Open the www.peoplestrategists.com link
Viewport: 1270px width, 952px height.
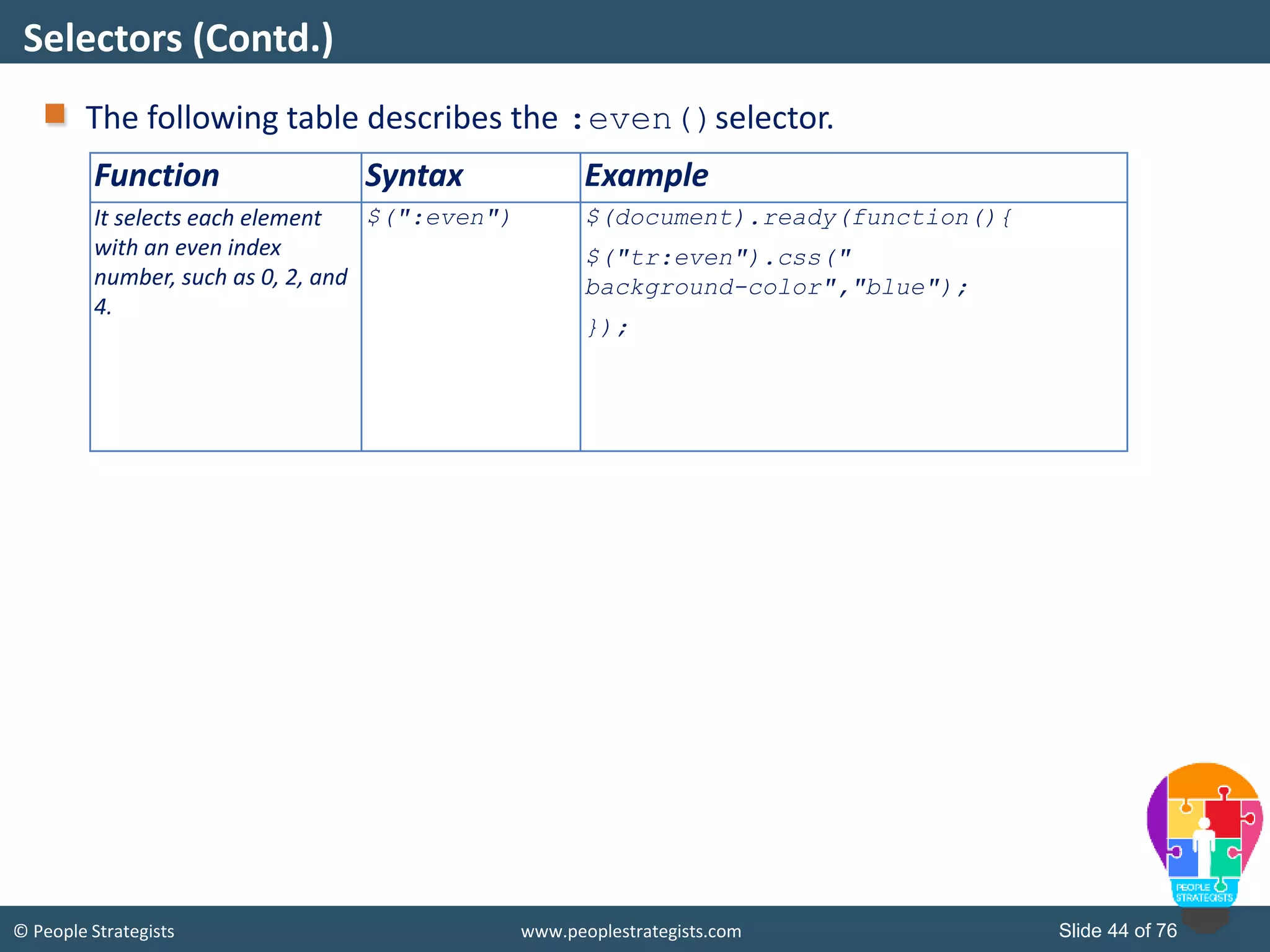click(x=631, y=931)
